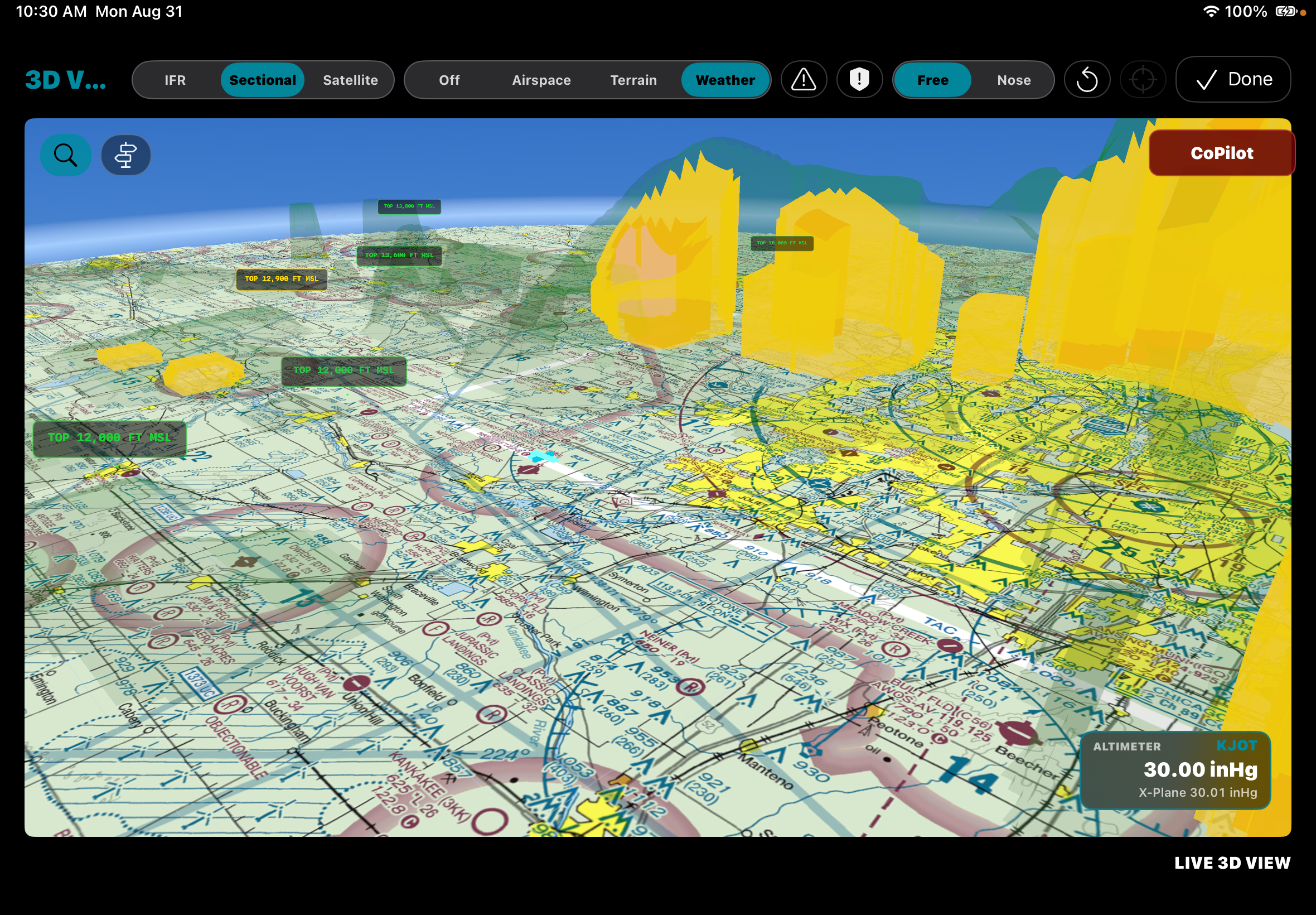Tap the 10:30 AM clock
This screenshot has height=915, width=1316.
coord(51,12)
